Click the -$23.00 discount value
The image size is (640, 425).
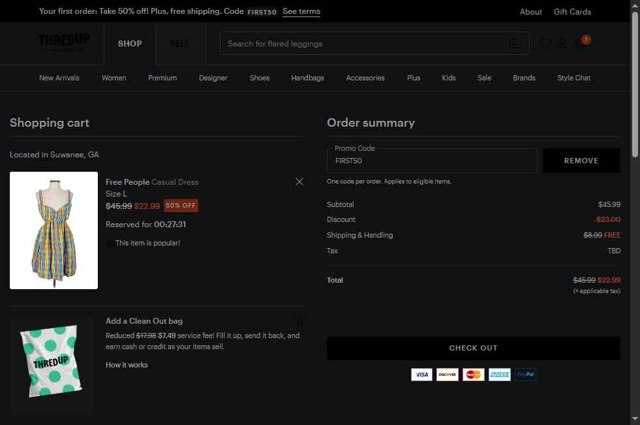tap(607, 219)
